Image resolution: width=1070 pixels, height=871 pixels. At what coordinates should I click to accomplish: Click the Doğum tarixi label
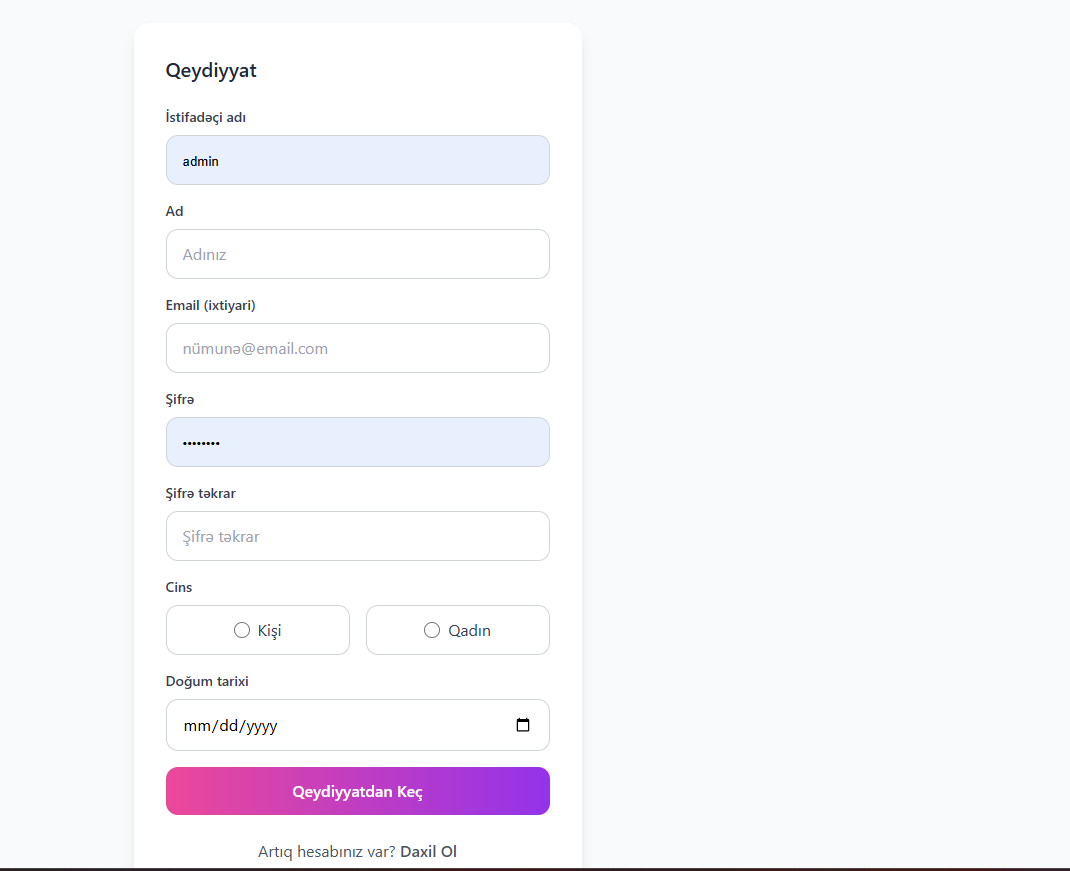point(207,681)
